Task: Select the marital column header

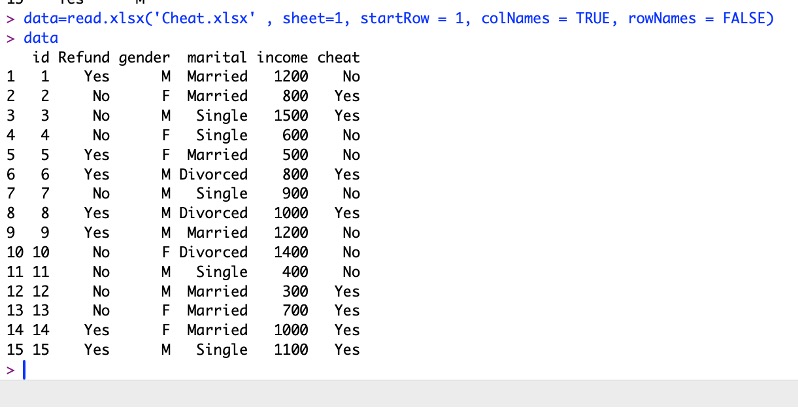Action: pyautogui.click(x=217, y=57)
